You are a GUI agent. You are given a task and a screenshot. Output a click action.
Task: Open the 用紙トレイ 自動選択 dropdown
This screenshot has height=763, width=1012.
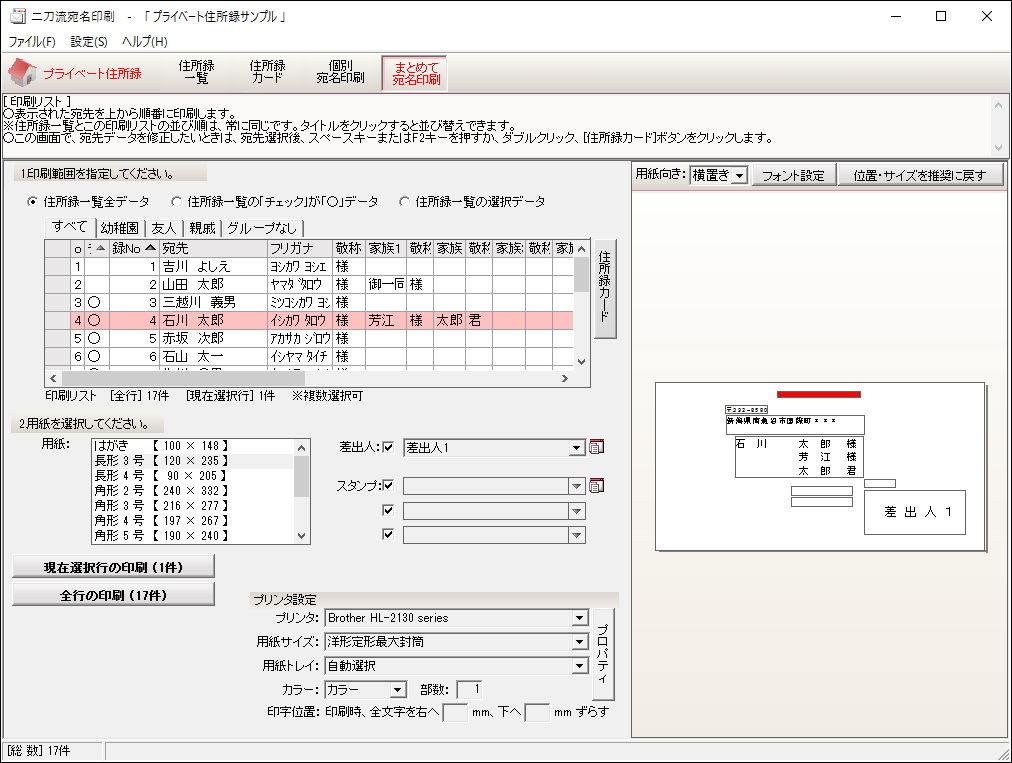click(580, 666)
